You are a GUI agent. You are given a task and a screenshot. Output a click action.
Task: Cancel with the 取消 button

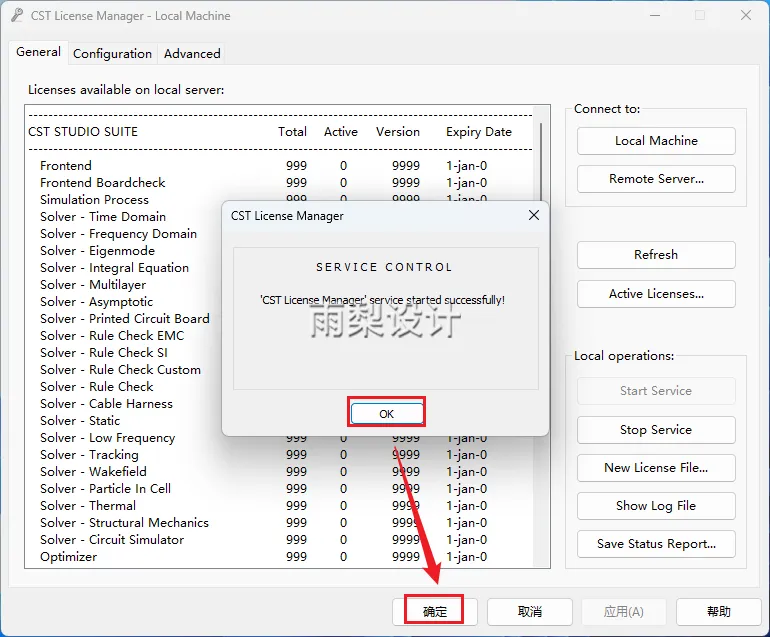530,611
